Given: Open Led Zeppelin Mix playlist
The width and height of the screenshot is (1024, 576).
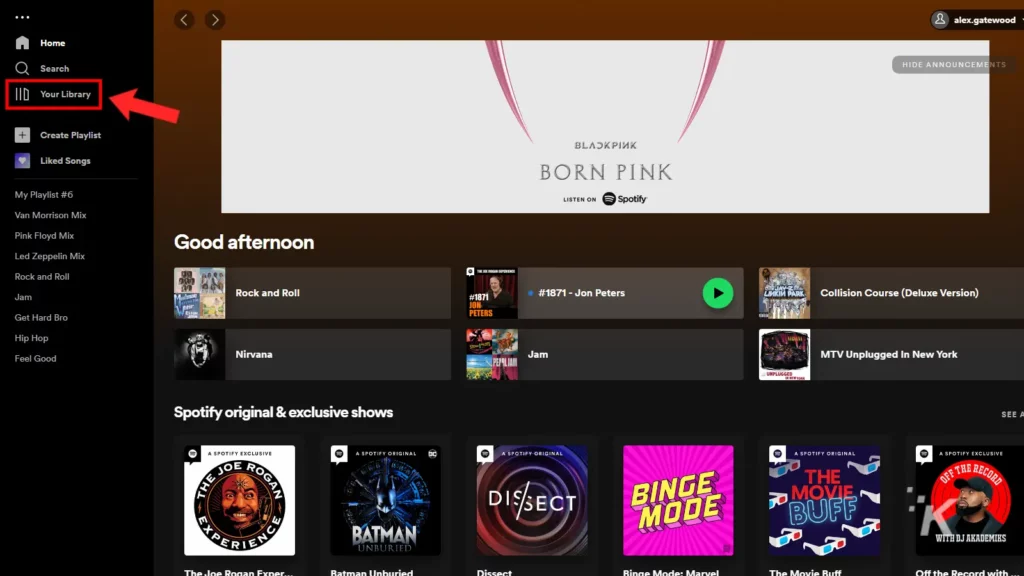Looking at the screenshot, I should point(50,256).
